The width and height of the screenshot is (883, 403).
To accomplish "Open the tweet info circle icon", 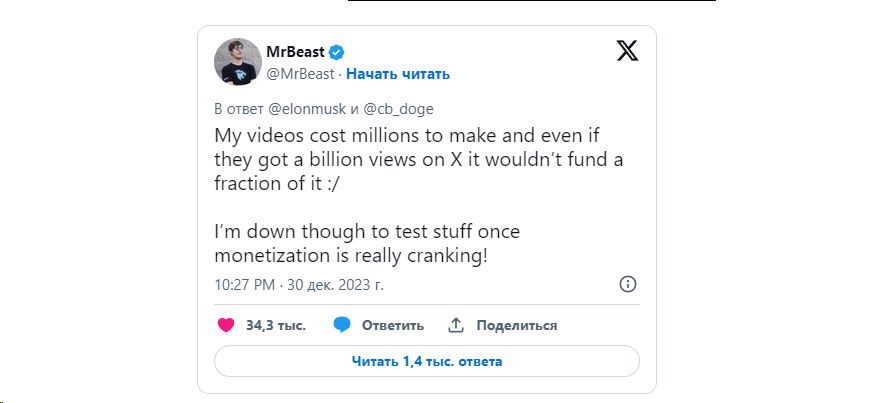I will 628,284.
